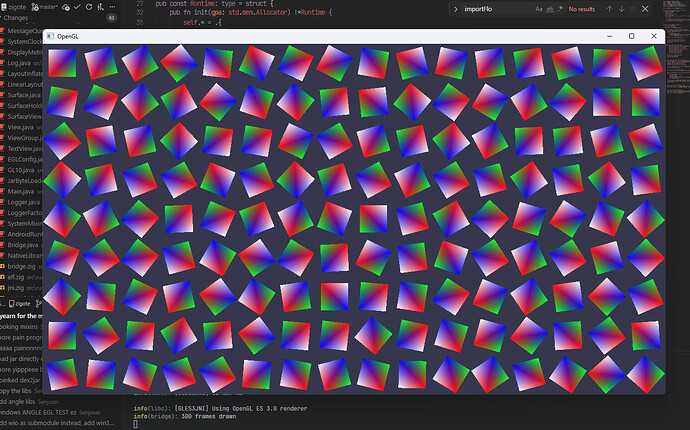Open the 'ad jar directly' commit
Viewport: 690px width, 430px height.
(21, 359)
